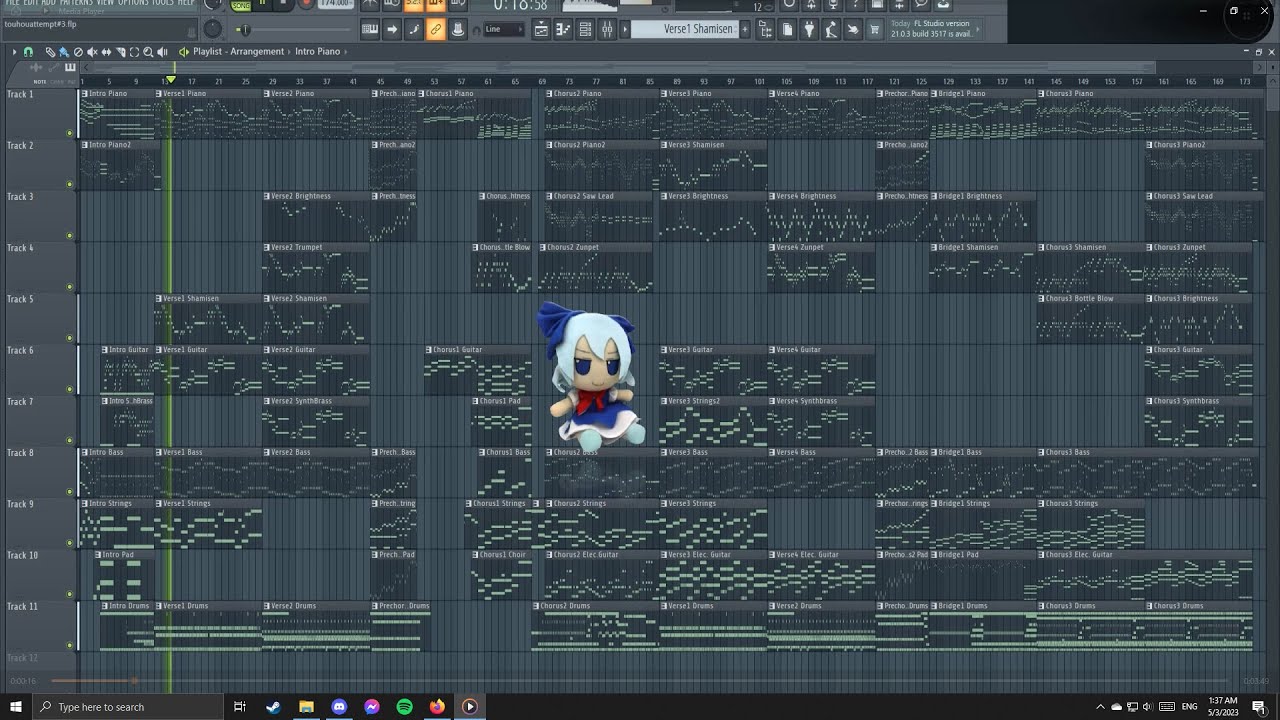The width and height of the screenshot is (1280, 720).
Task: Open playlist options arrow menu
Action: click(x=14, y=51)
